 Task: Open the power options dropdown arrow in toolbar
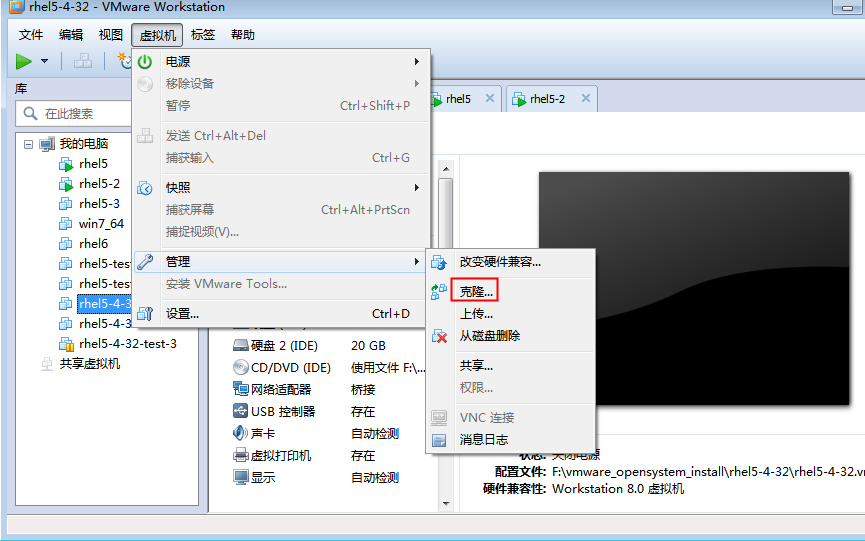tap(45, 61)
